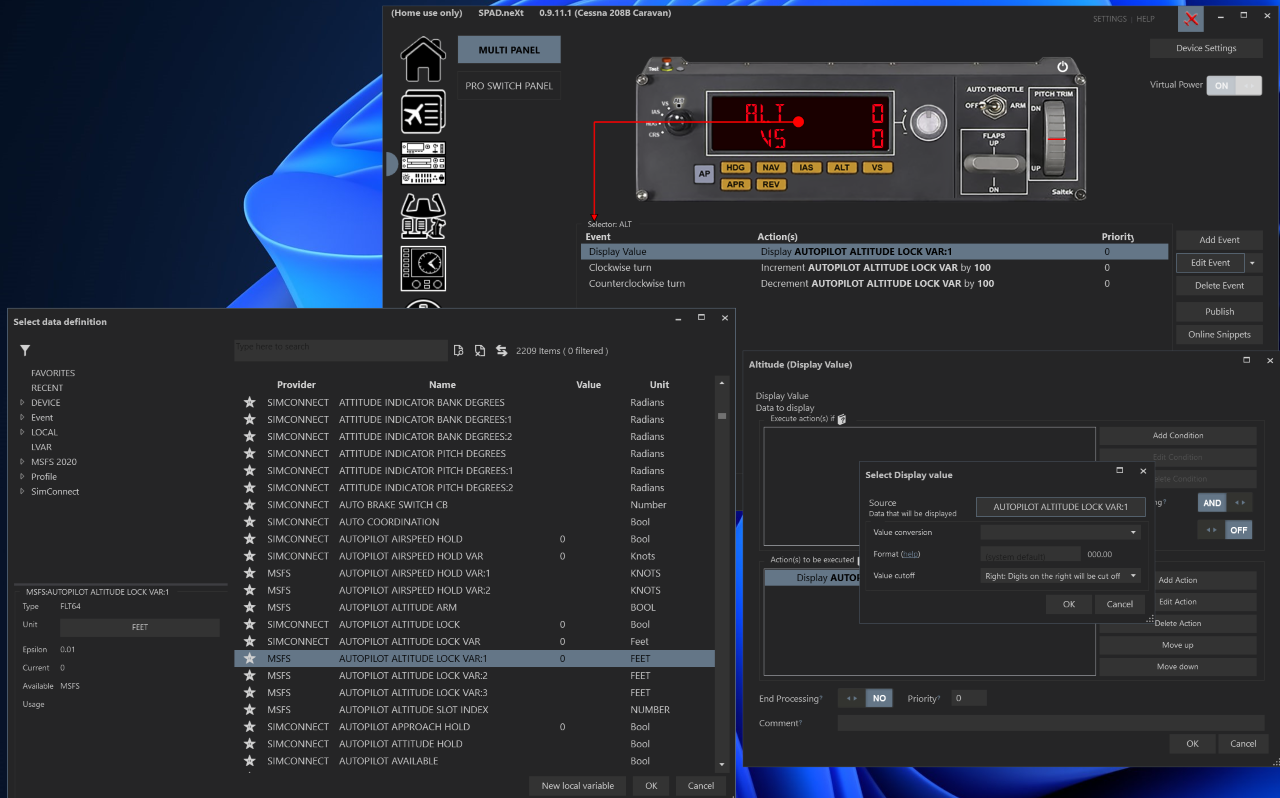Open Value conversion dropdown
This screenshot has width=1280, height=798.
[x=1060, y=532]
